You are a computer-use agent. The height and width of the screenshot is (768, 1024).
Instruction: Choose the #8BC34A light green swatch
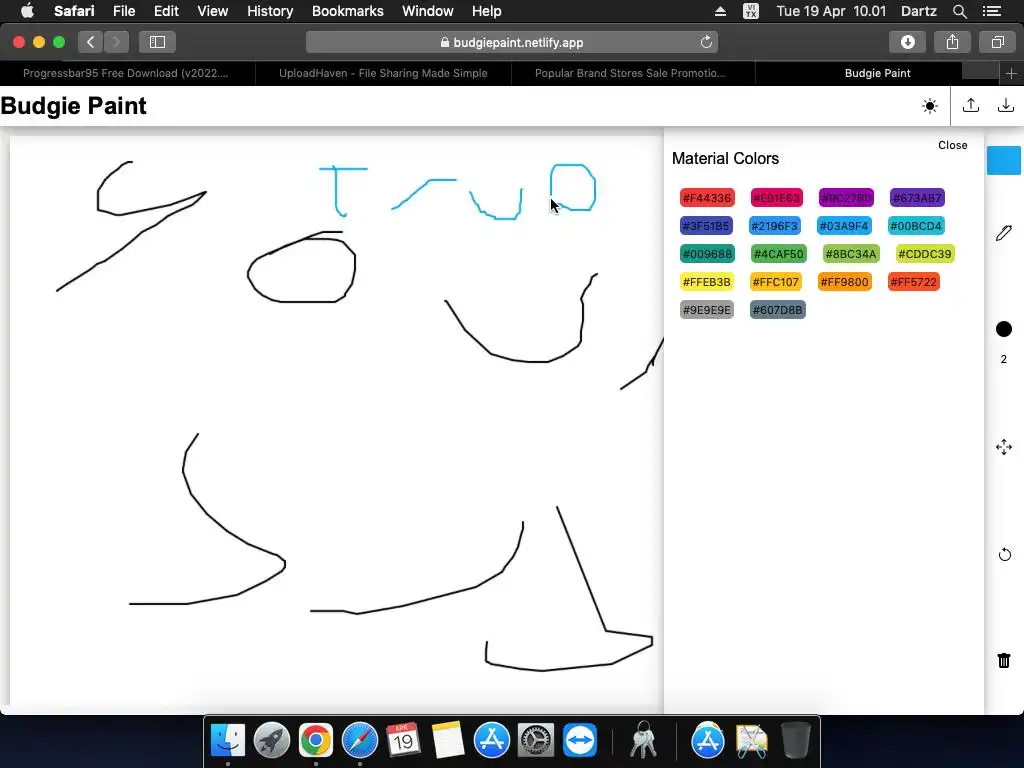(851, 254)
